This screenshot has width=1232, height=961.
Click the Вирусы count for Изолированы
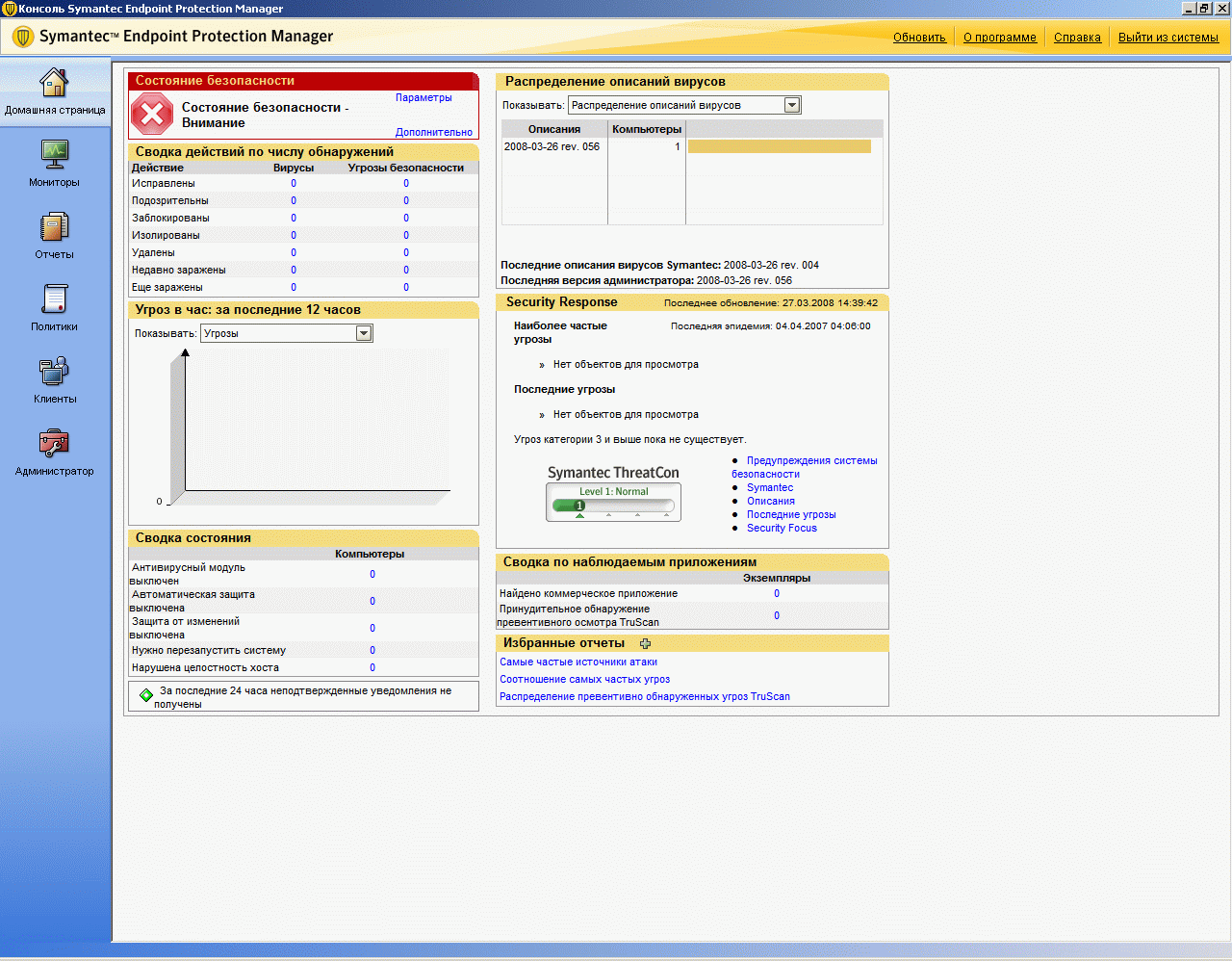click(x=294, y=235)
